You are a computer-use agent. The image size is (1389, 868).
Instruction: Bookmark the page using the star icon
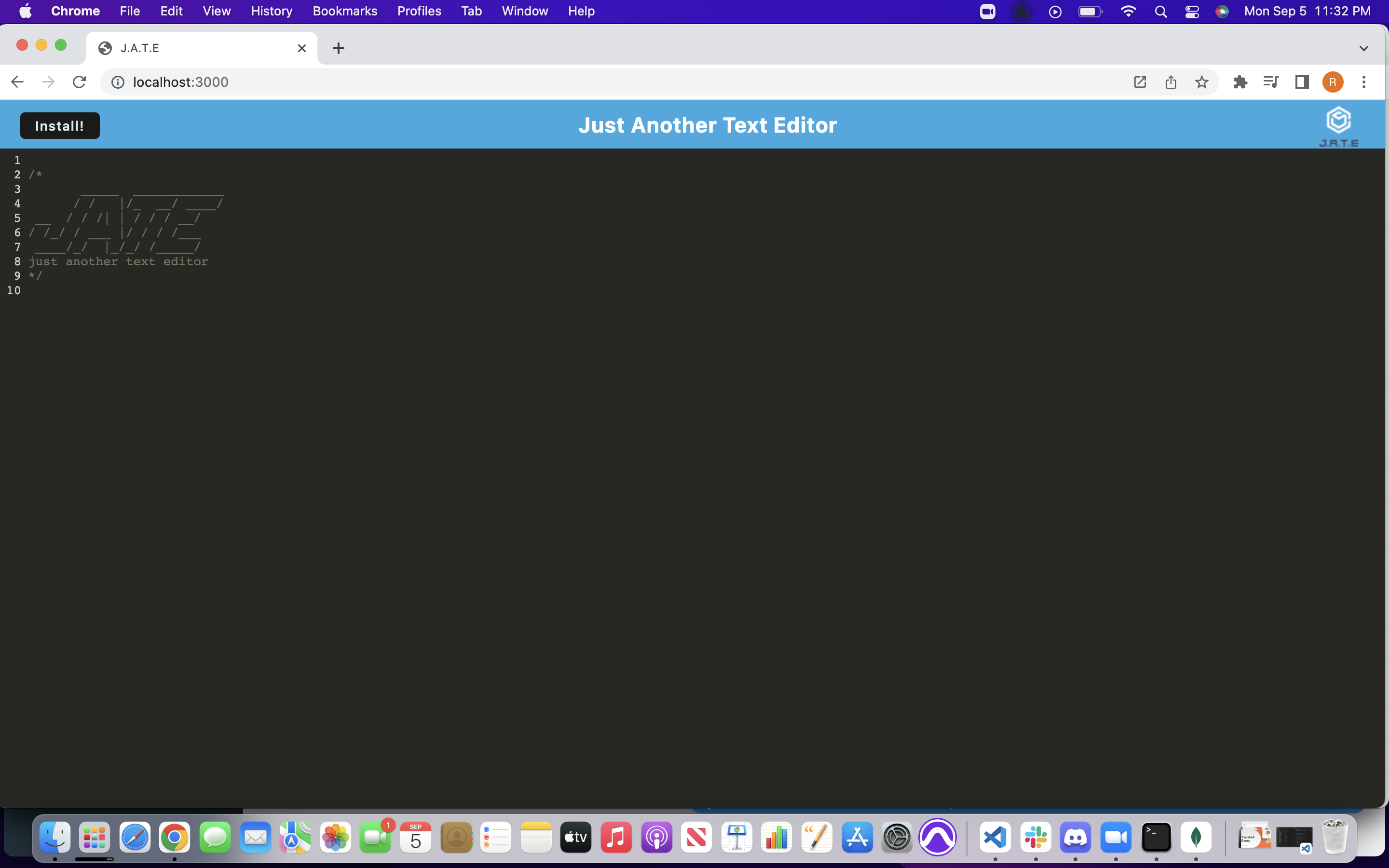coord(1202,81)
